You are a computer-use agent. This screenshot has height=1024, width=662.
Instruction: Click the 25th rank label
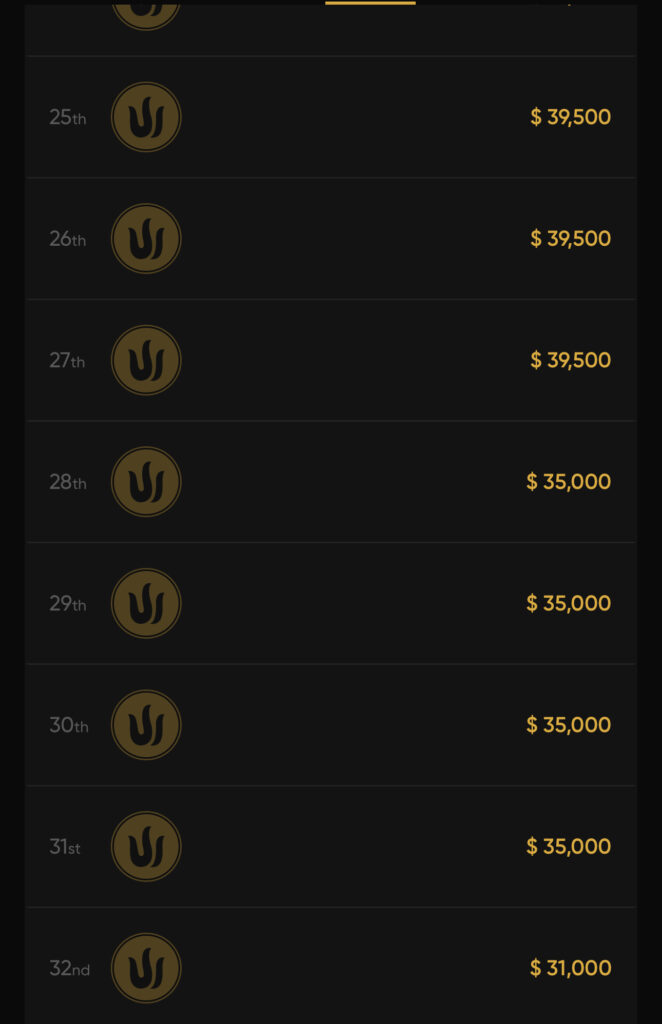point(67,117)
